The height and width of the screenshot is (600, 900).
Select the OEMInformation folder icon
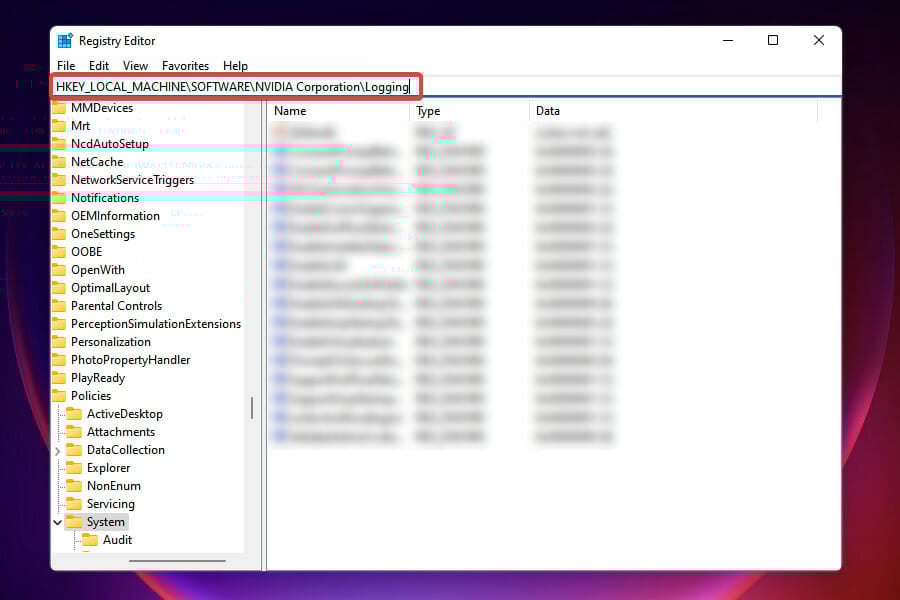59,216
